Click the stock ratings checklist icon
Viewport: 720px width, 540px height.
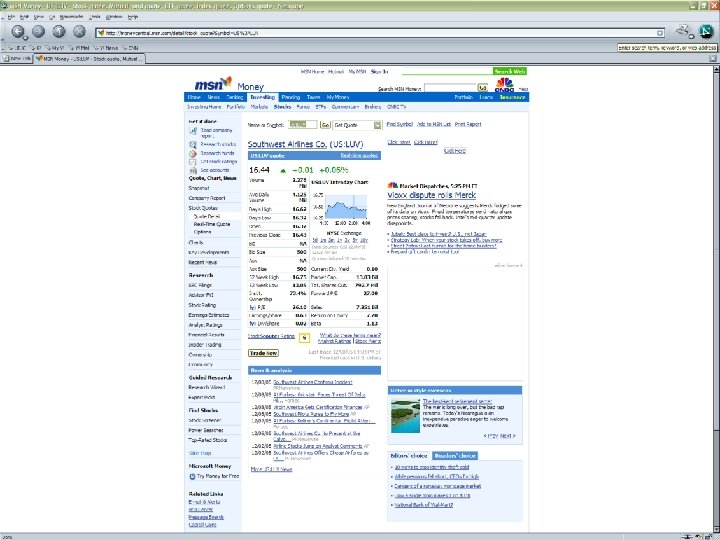[x=193, y=162]
